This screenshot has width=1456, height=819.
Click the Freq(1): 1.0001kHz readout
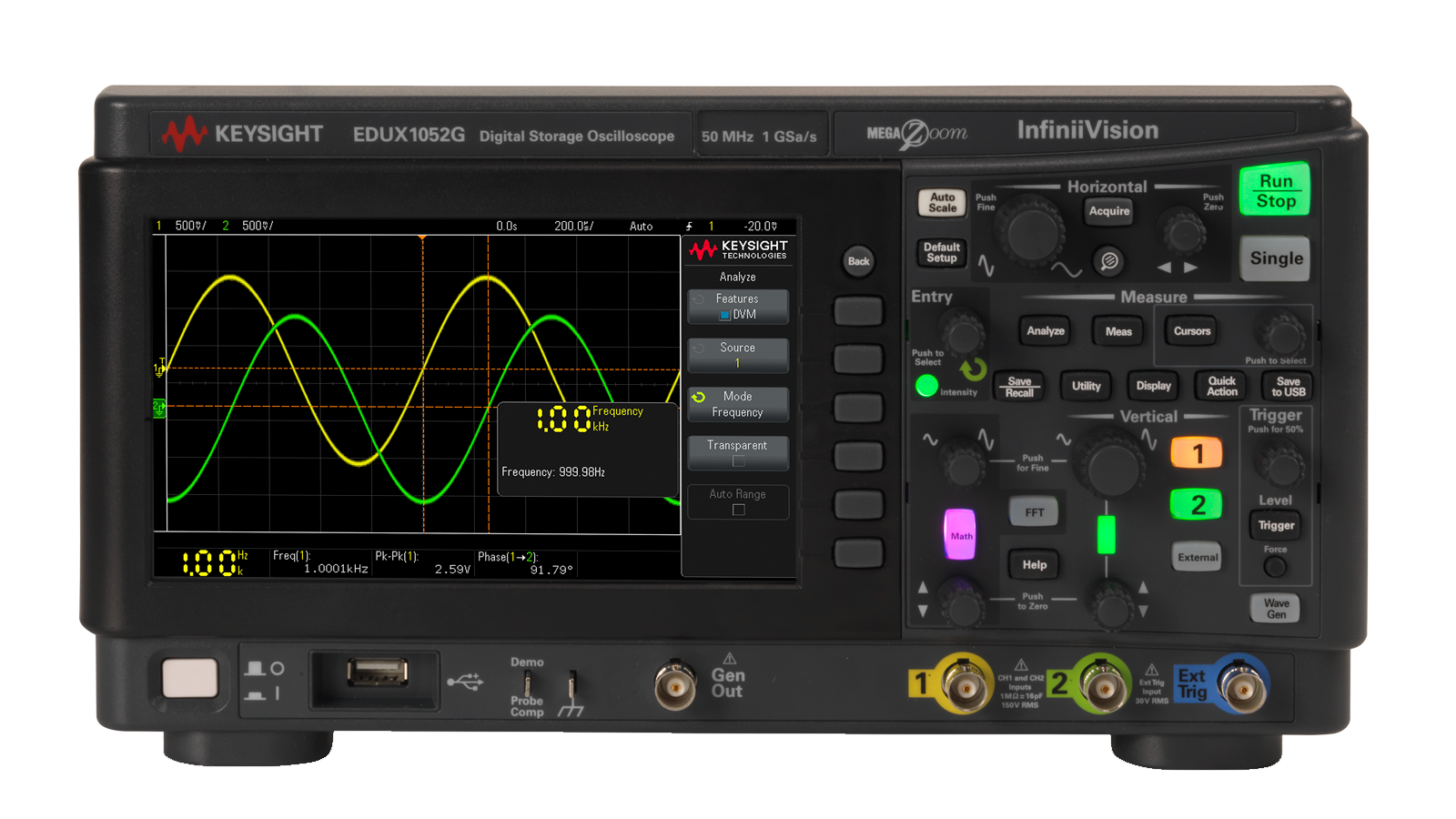[x=320, y=562]
